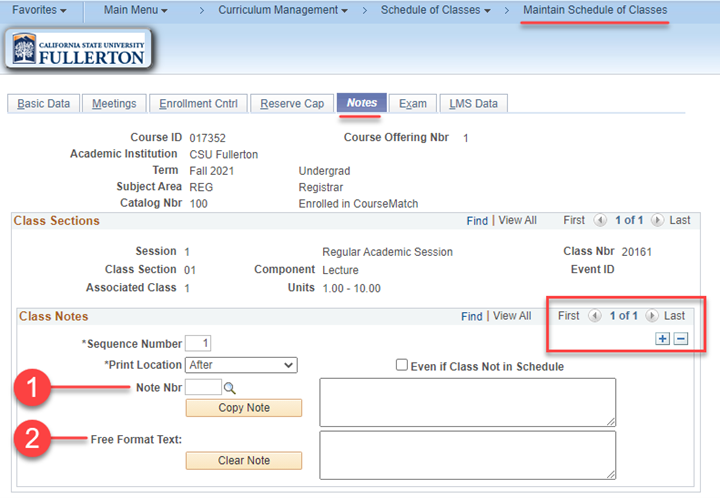The image size is (720, 498).
Task: Click the note text area beside Copy Note
Action: click(x=467, y=403)
